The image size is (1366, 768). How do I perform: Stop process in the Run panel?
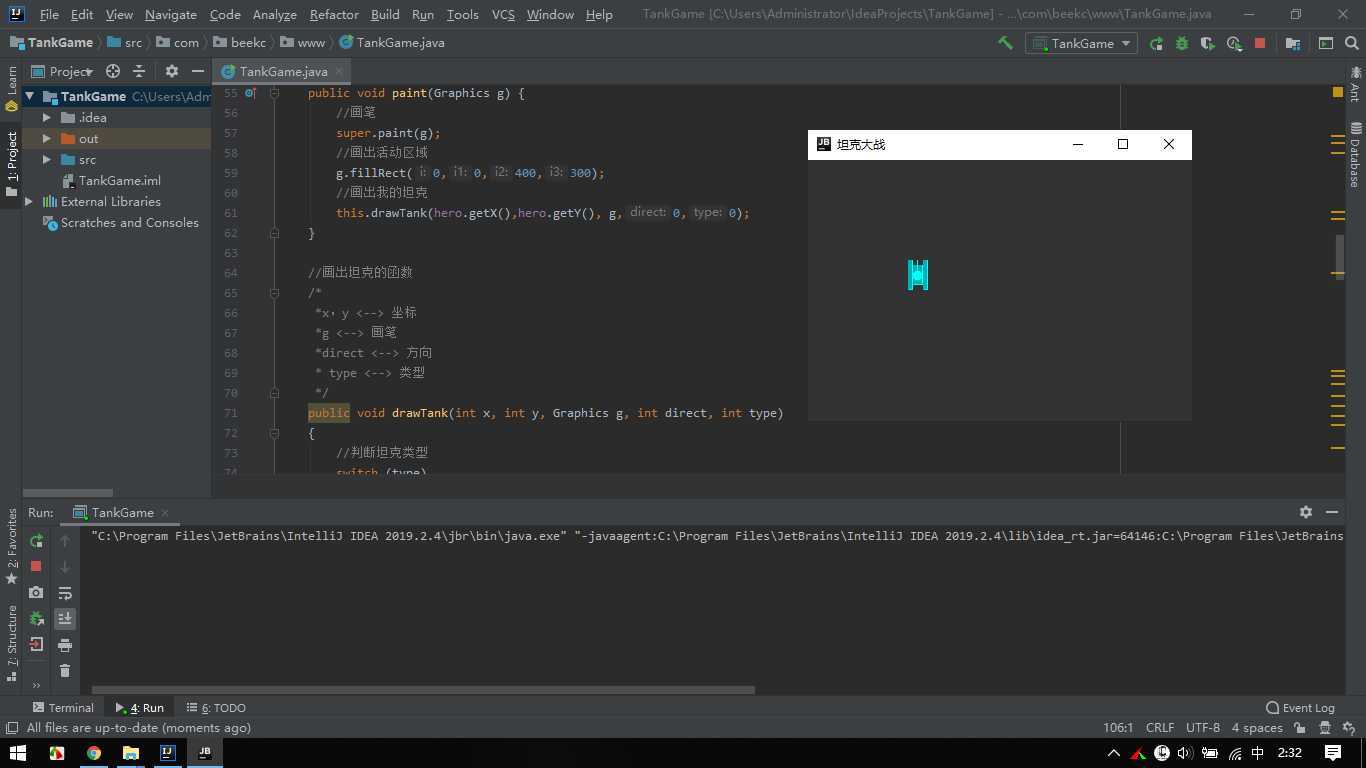(x=36, y=566)
